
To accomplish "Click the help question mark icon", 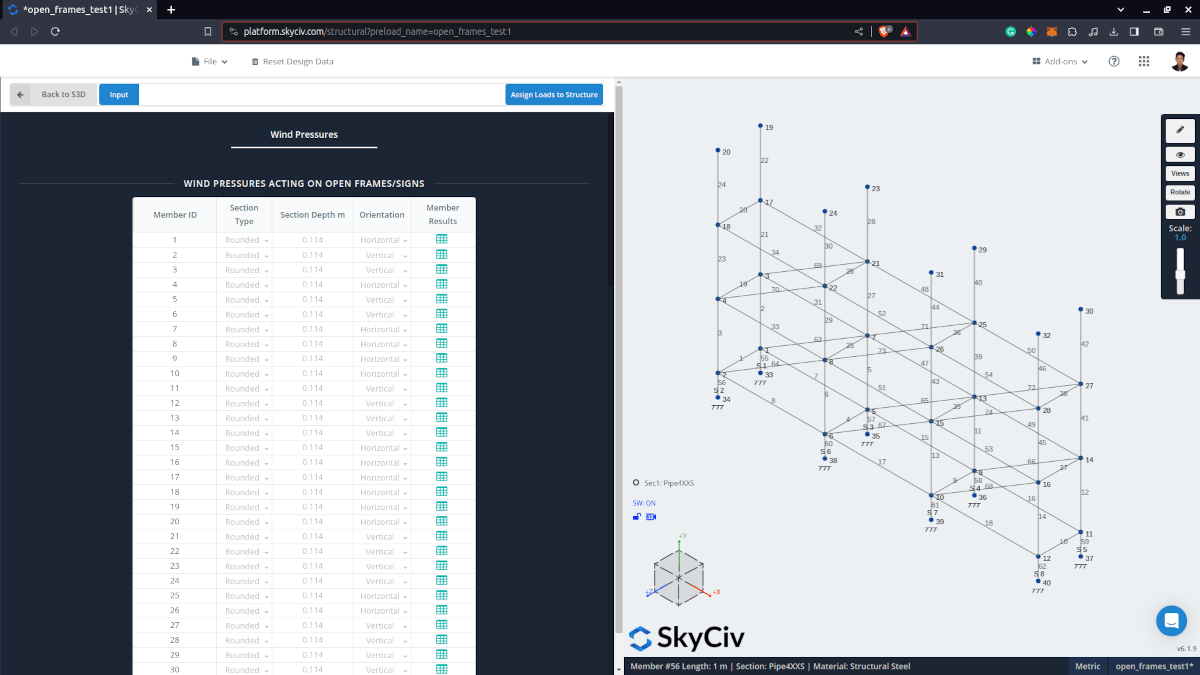I will pyautogui.click(x=1114, y=62).
